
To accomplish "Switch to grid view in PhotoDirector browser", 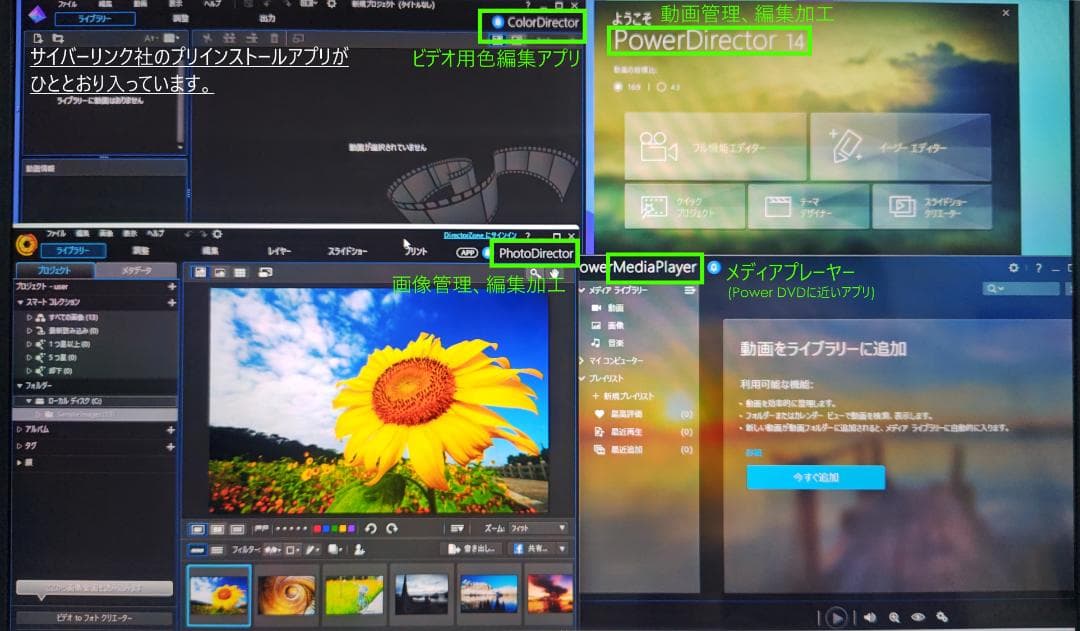I will pyautogui.click(x=239, y=270).
